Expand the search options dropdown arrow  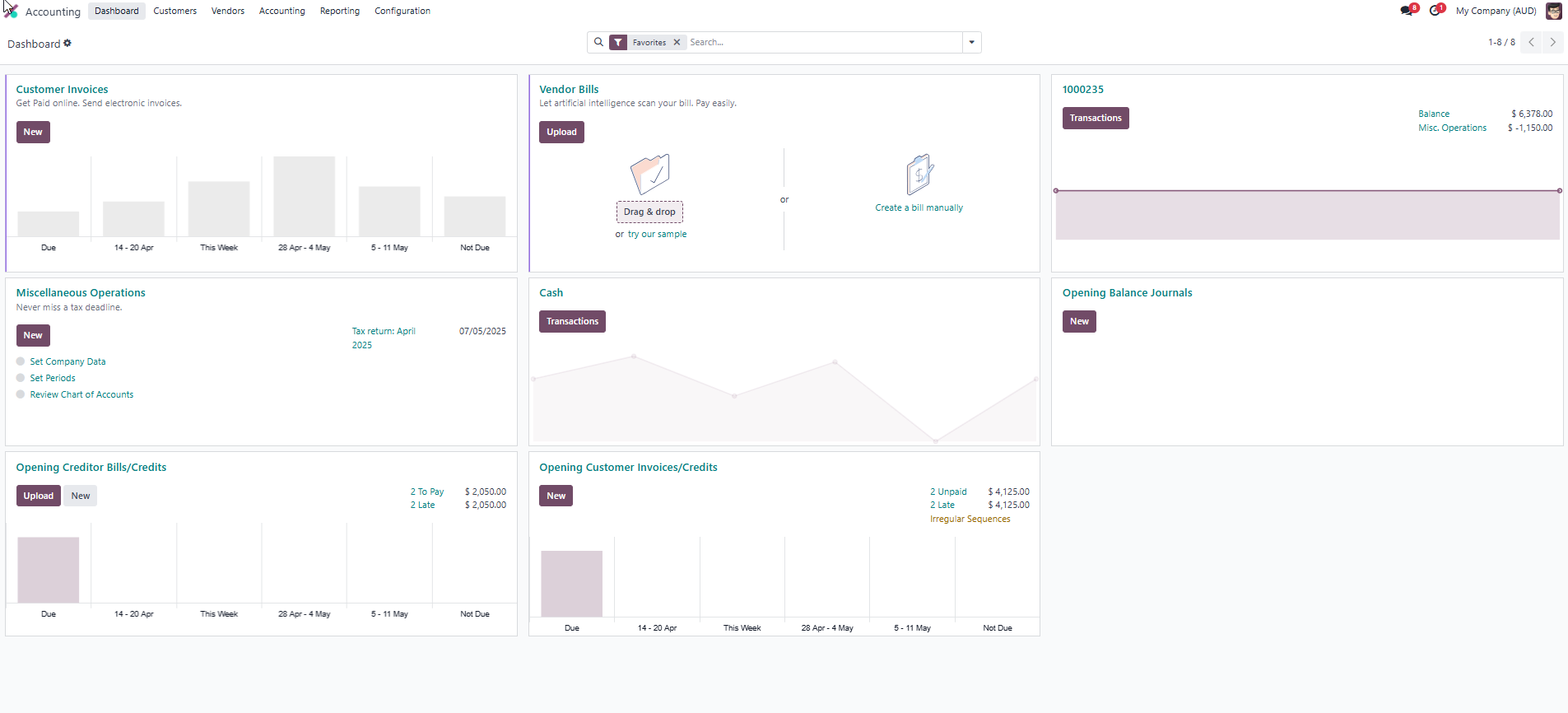point(972,42)
